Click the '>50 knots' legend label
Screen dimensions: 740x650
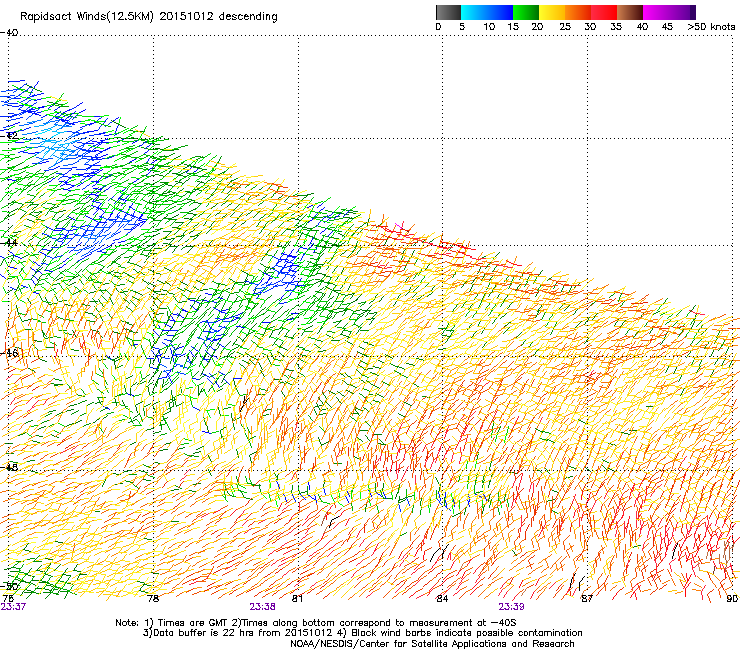tap(711, 27)
